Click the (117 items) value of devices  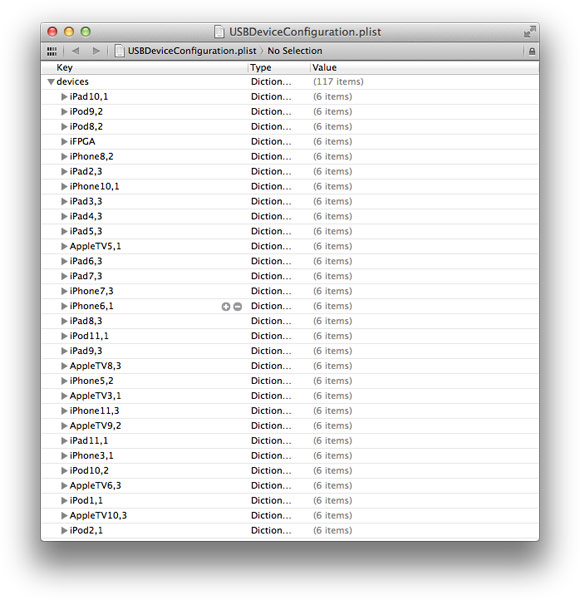click(x=338, y=82)
